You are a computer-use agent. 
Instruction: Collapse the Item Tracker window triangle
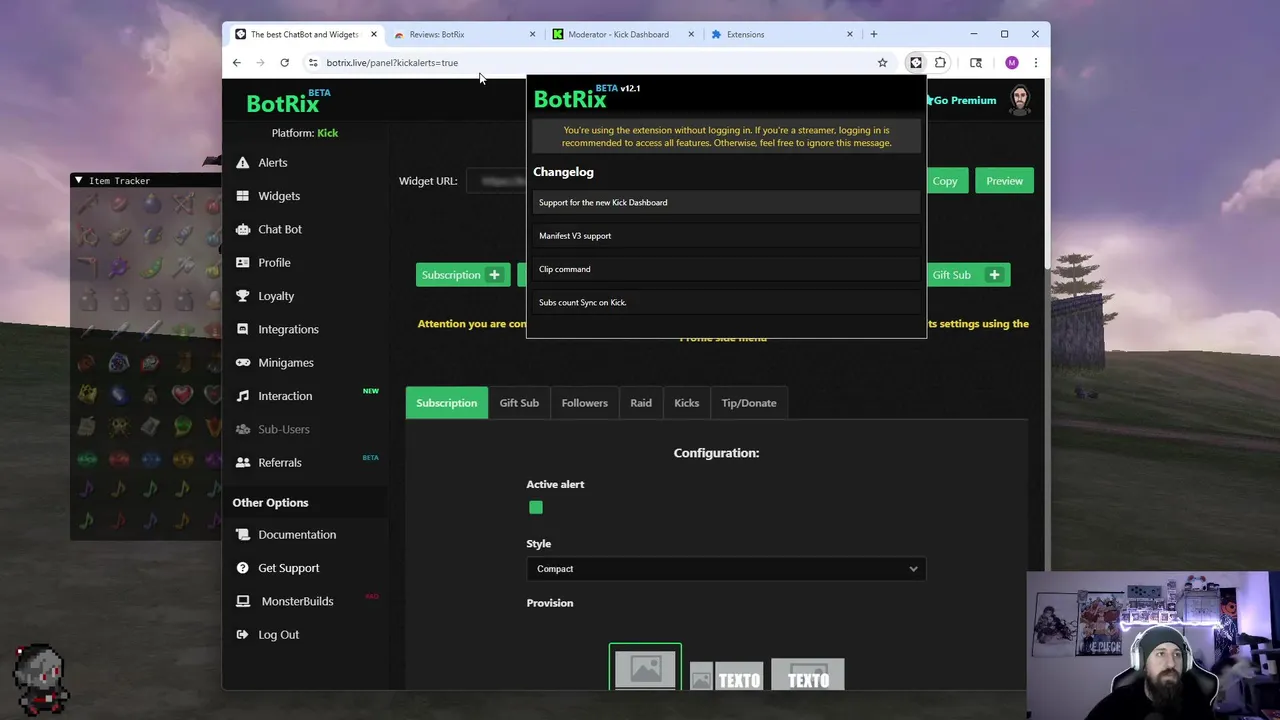[x=78, y=180]
